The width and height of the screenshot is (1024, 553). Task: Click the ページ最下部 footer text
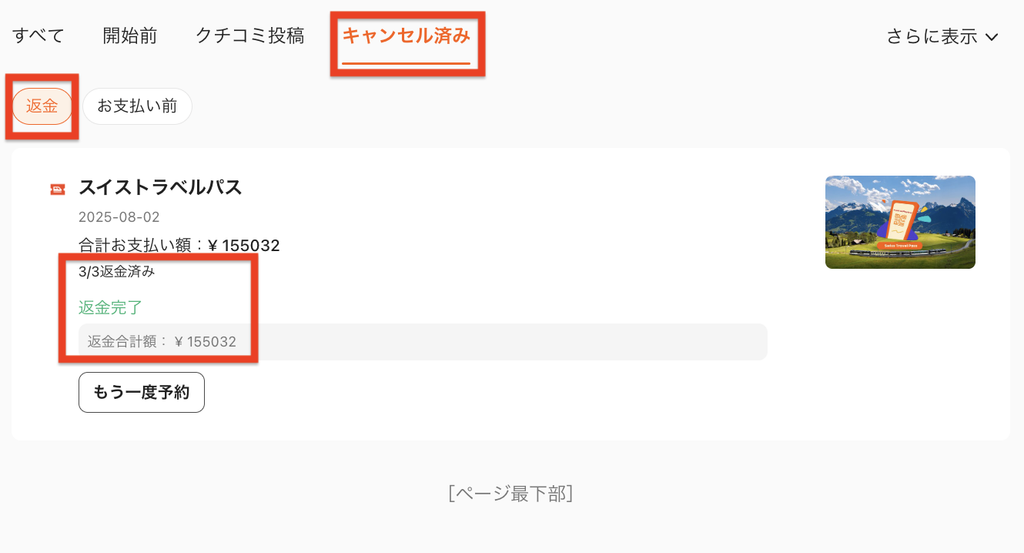coord(511,494)
